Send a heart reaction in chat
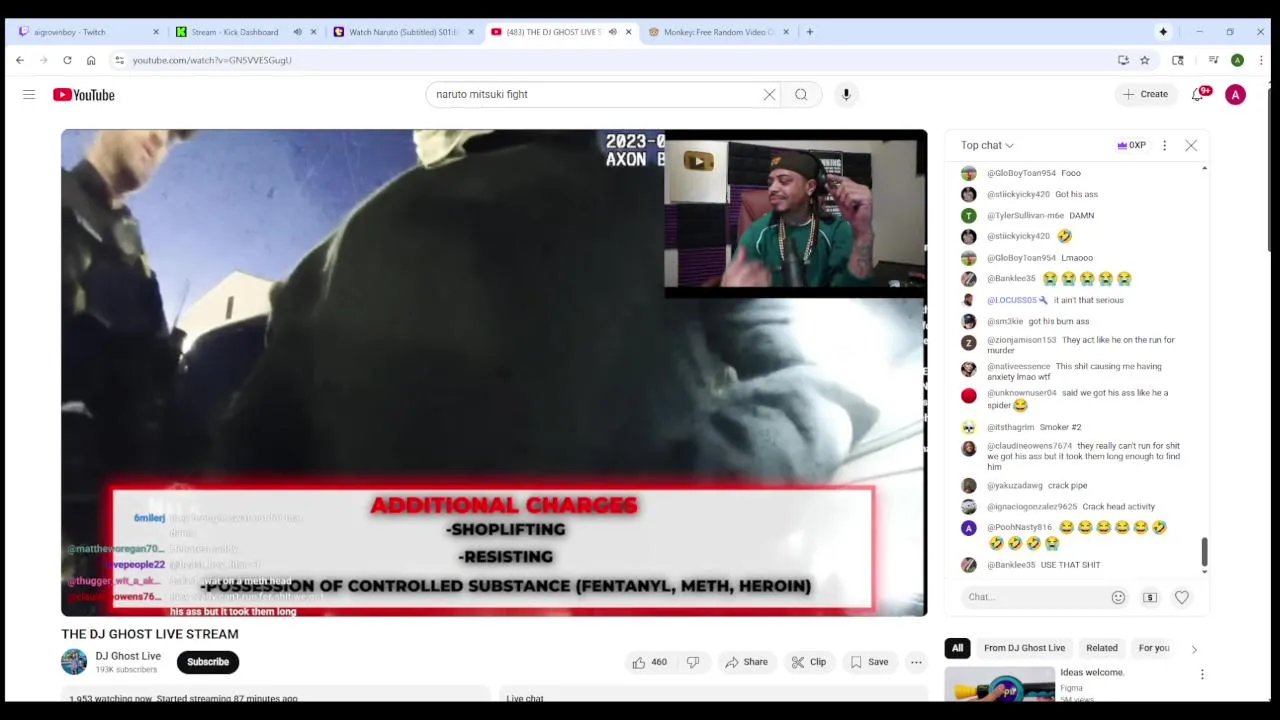 [x=1182, y=597]
